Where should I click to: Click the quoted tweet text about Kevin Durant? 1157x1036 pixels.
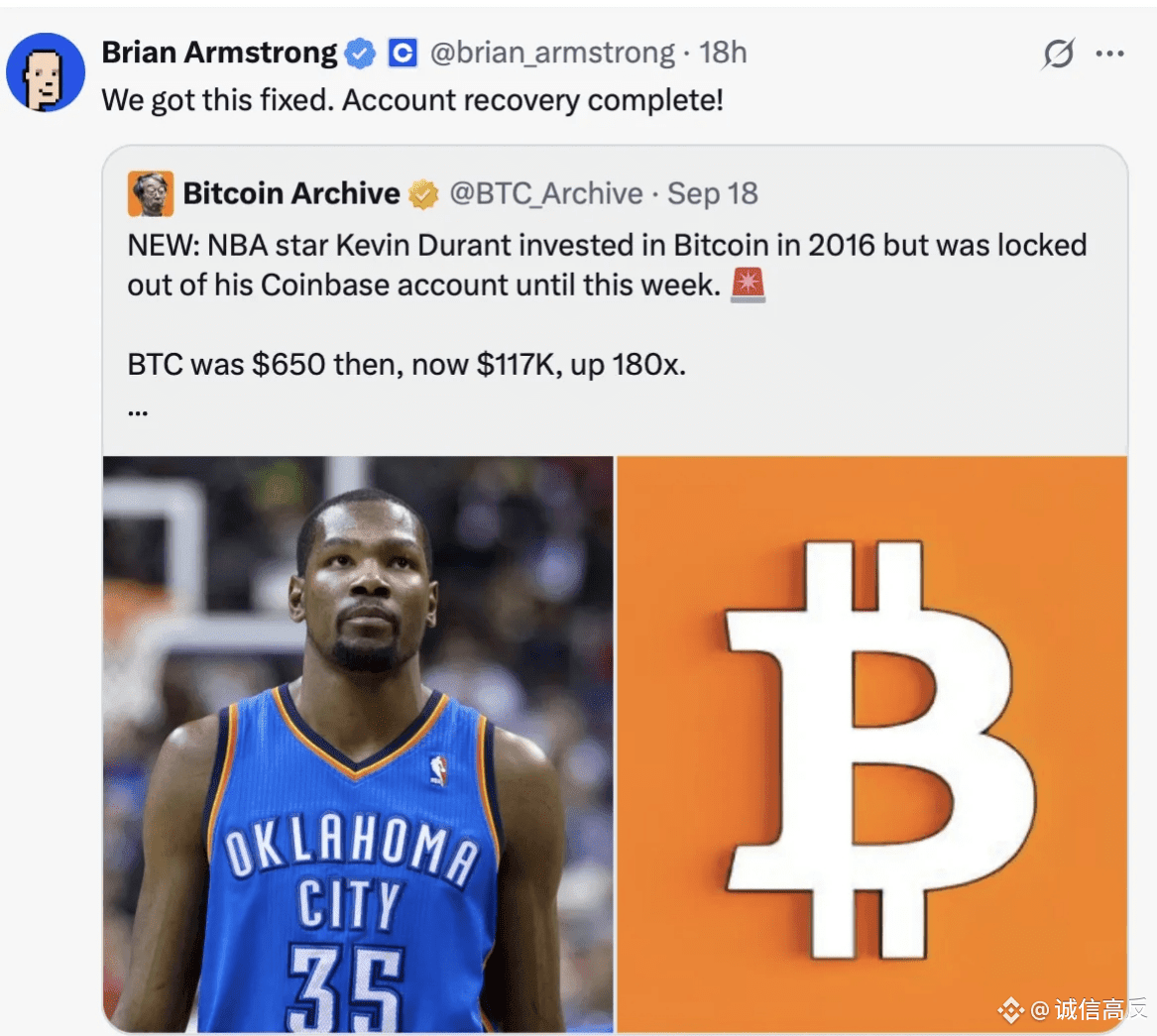(x=607, y=266)
